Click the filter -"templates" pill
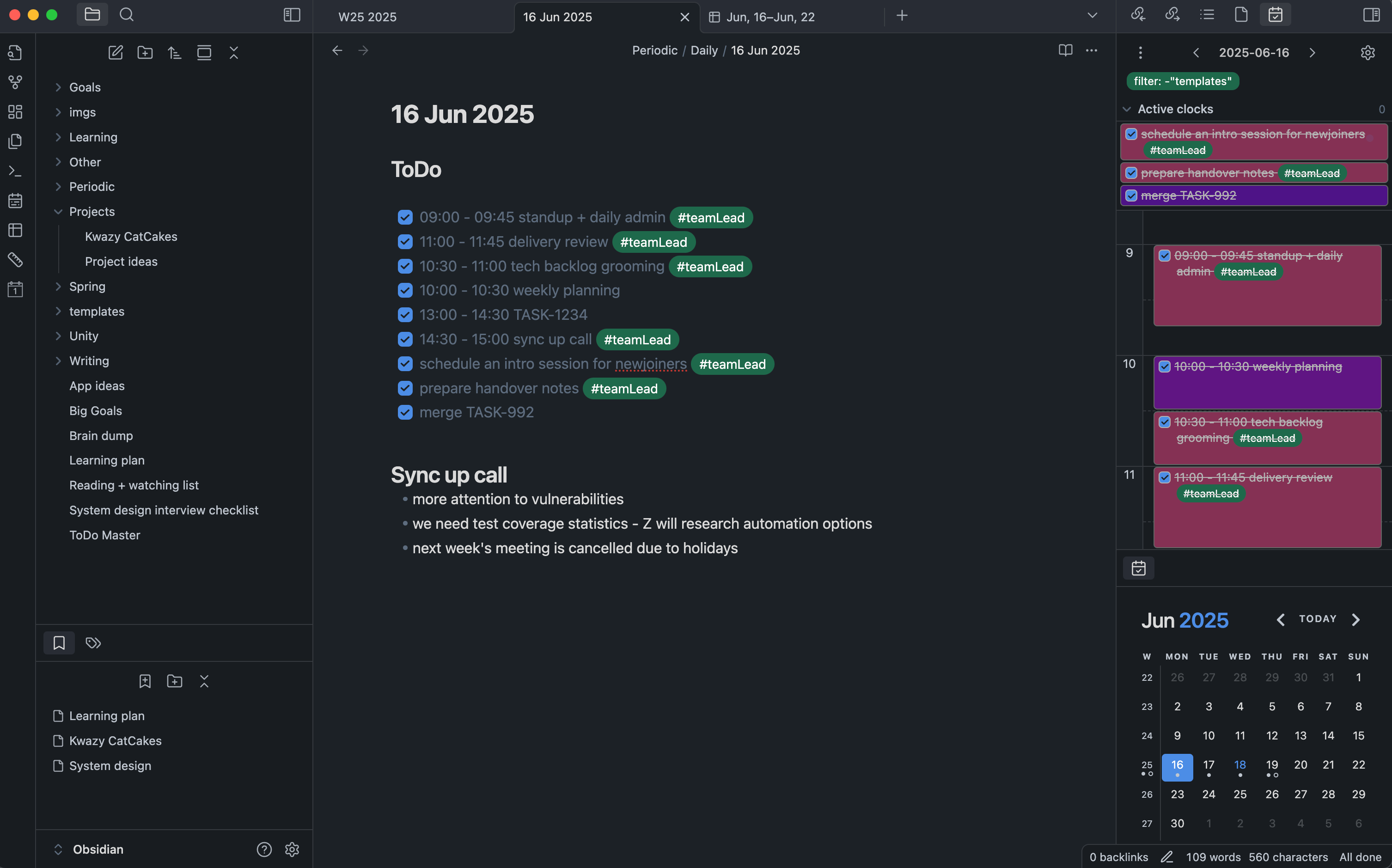The image size is (1392, 868). 1183,81
